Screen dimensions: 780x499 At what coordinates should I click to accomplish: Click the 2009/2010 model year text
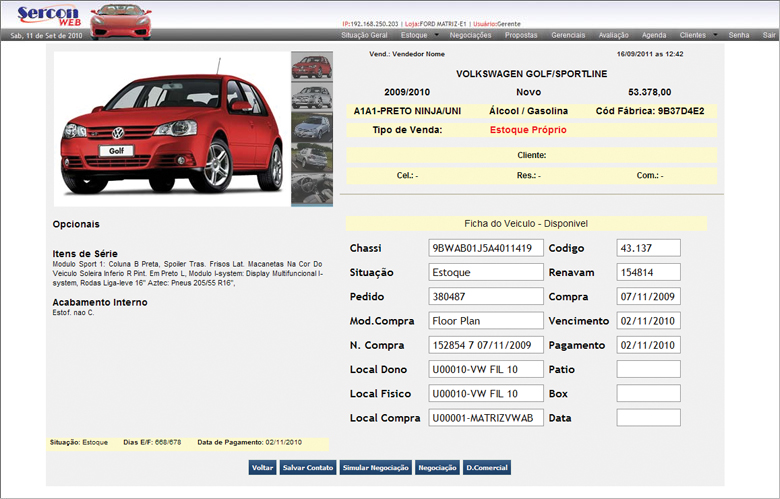pyautogui.click(x=407, y=92)
